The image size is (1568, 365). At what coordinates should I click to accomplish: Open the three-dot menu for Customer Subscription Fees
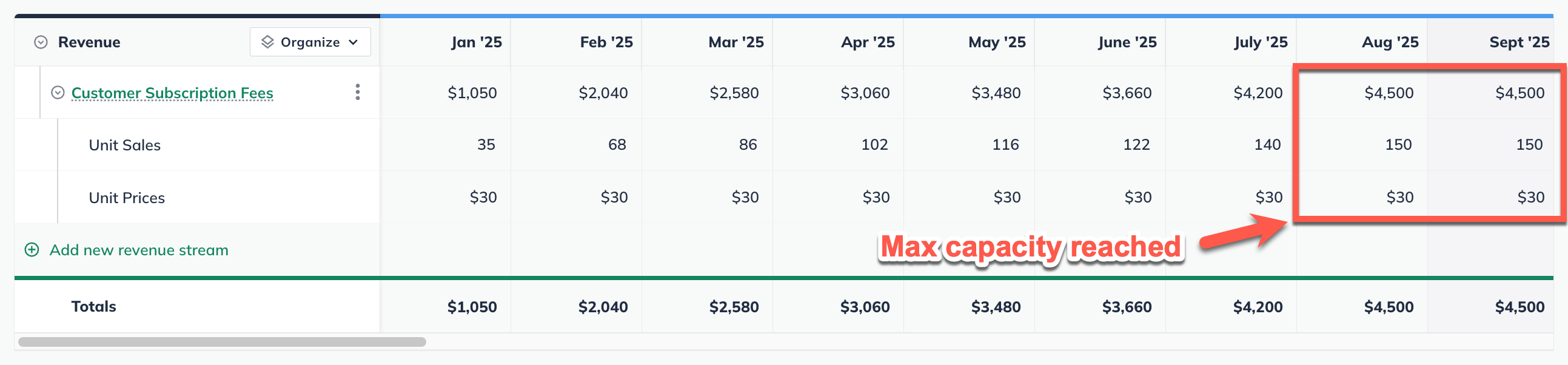[358, 93]
